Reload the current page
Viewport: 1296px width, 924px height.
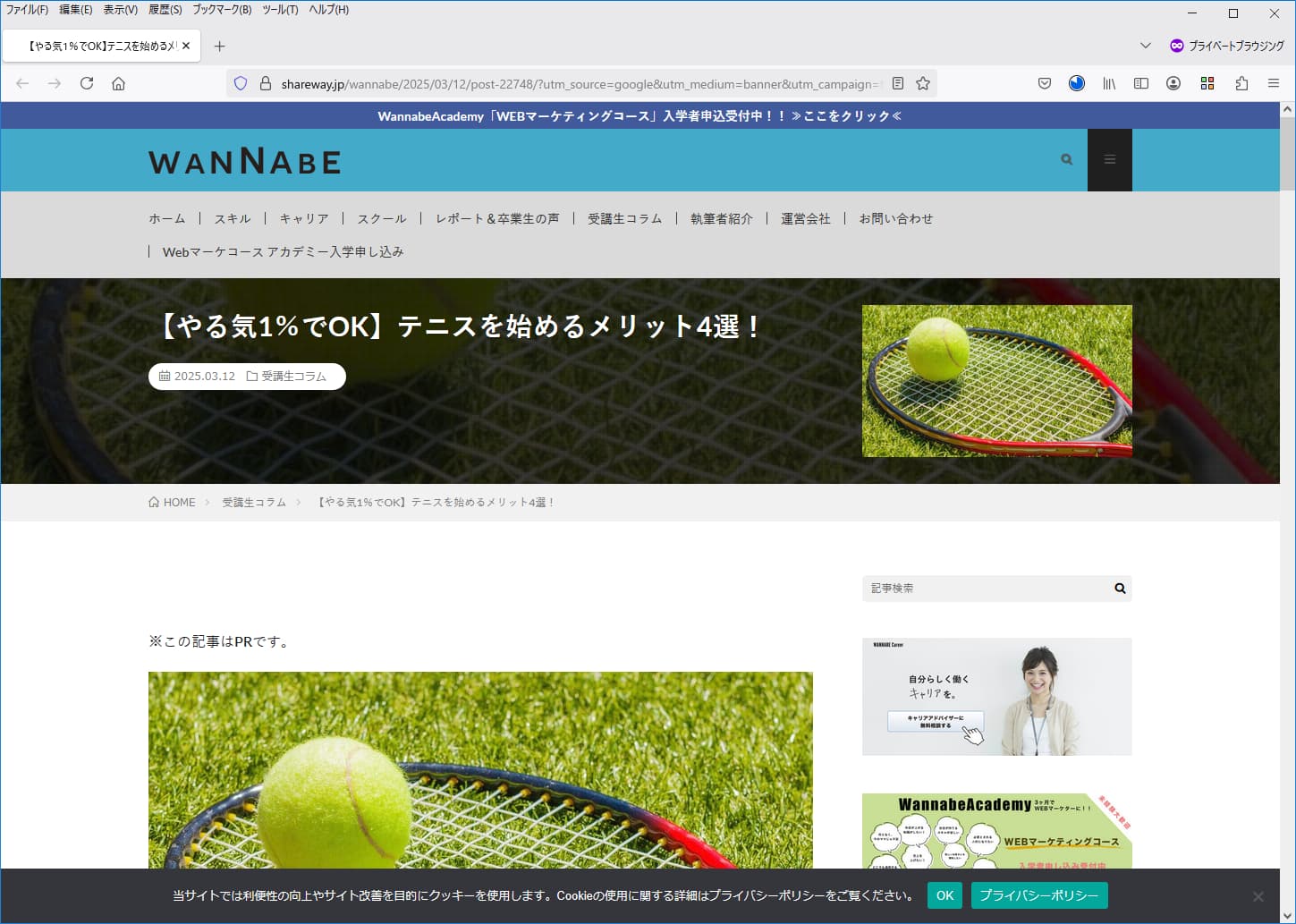pos(87,83)
